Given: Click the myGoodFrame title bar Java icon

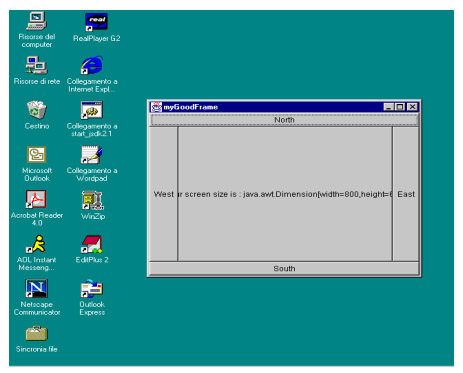Looking at the screenshot, I should 156,107.
